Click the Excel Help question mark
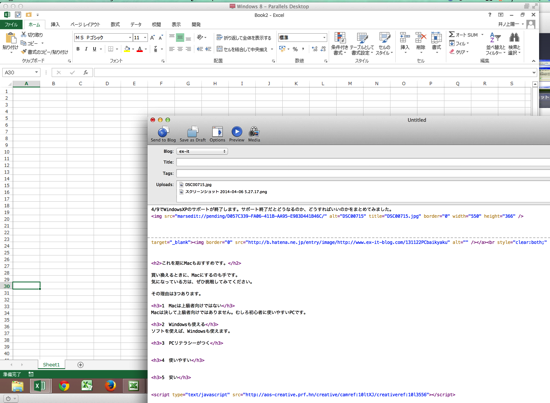The height and width of the screenshot is (403, 550). (490, 15)
